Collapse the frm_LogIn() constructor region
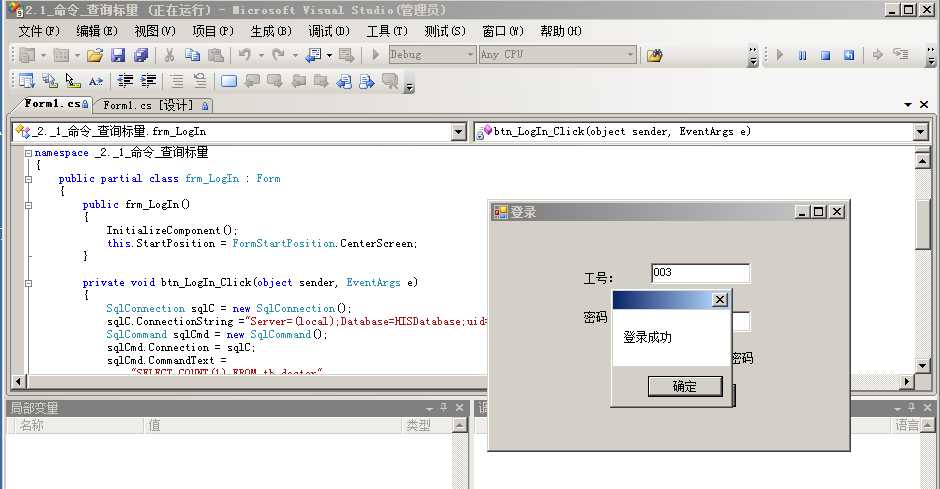940x489 pixels. pos(28,205)
